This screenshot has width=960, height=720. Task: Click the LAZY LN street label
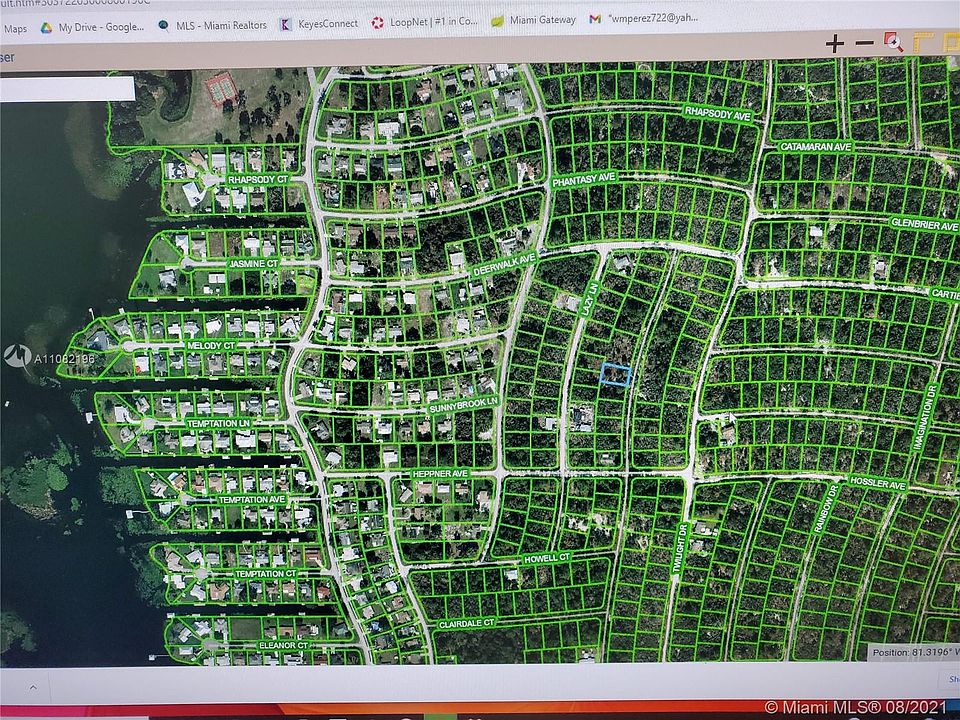589,299
